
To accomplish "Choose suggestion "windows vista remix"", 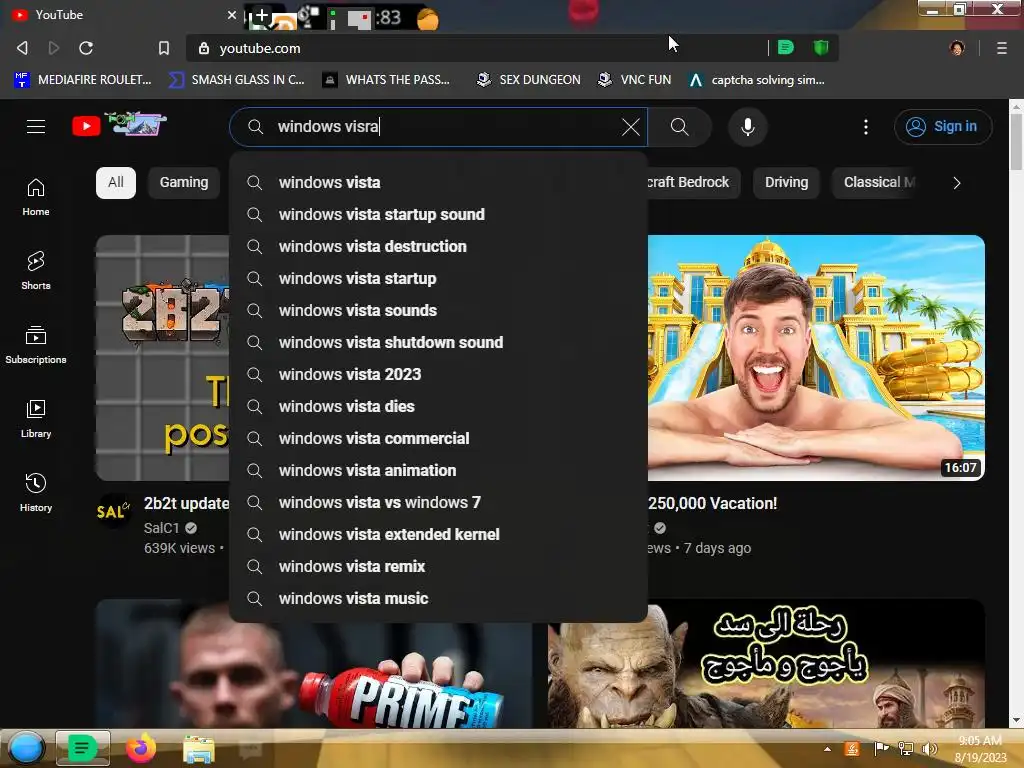I will click(x=438, y=566).
